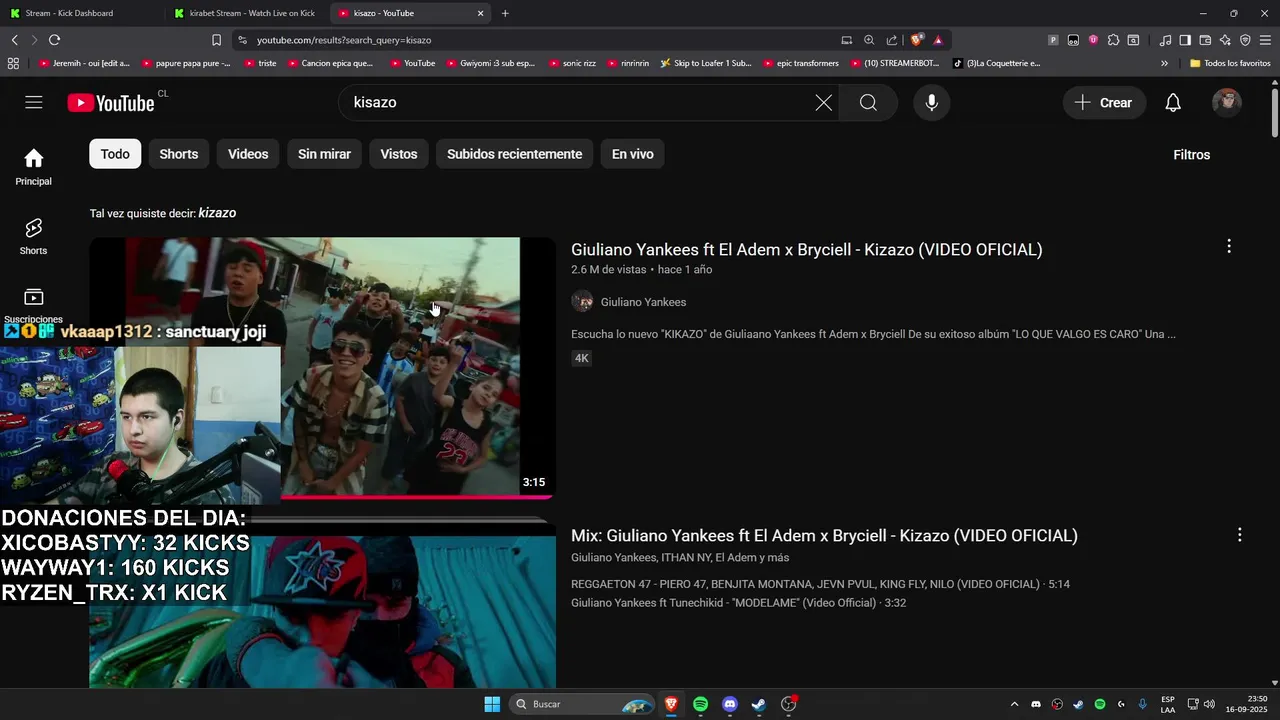The height and width of the screenshot is (720, 1280).
Task: Open Brave Leo AI sparkle icon
Action: tap(1225, 40)
